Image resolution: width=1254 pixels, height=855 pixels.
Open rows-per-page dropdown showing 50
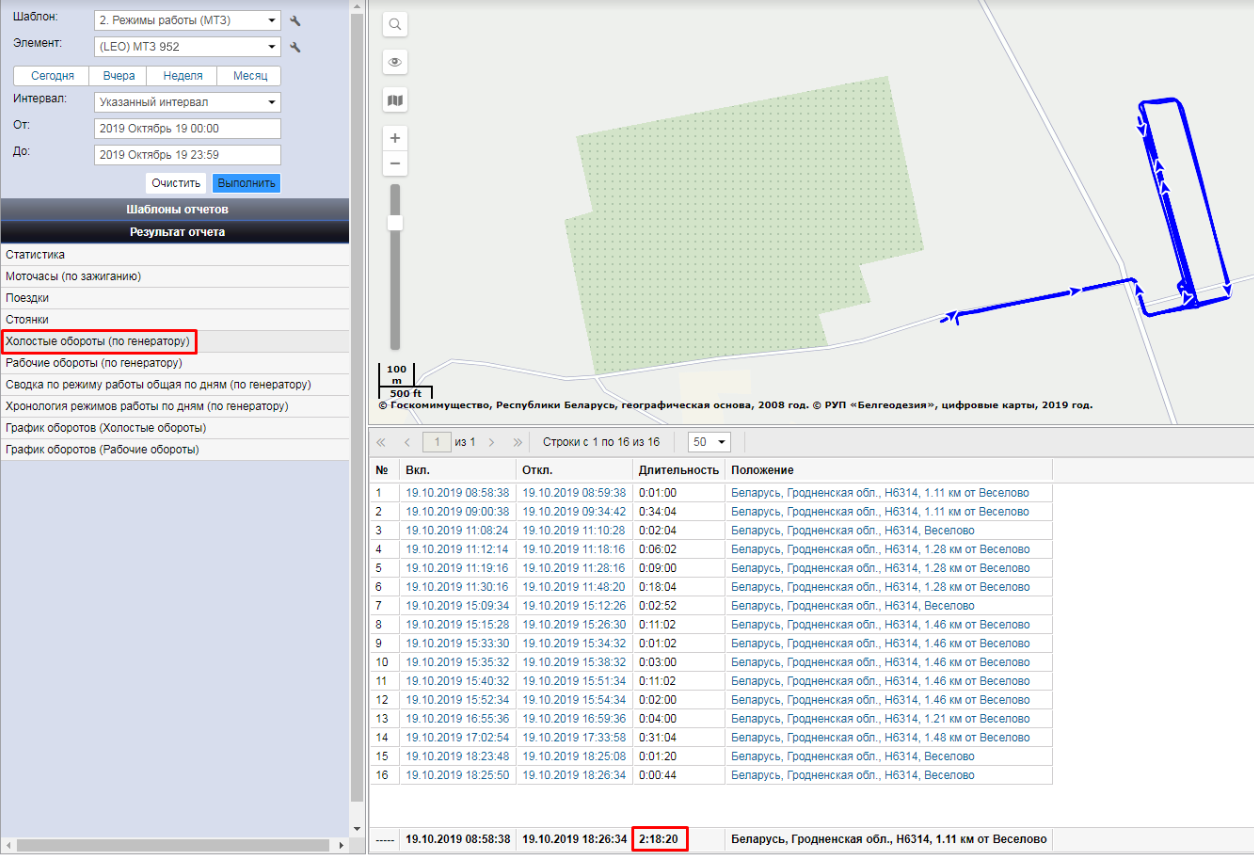(x=710, y=441)
